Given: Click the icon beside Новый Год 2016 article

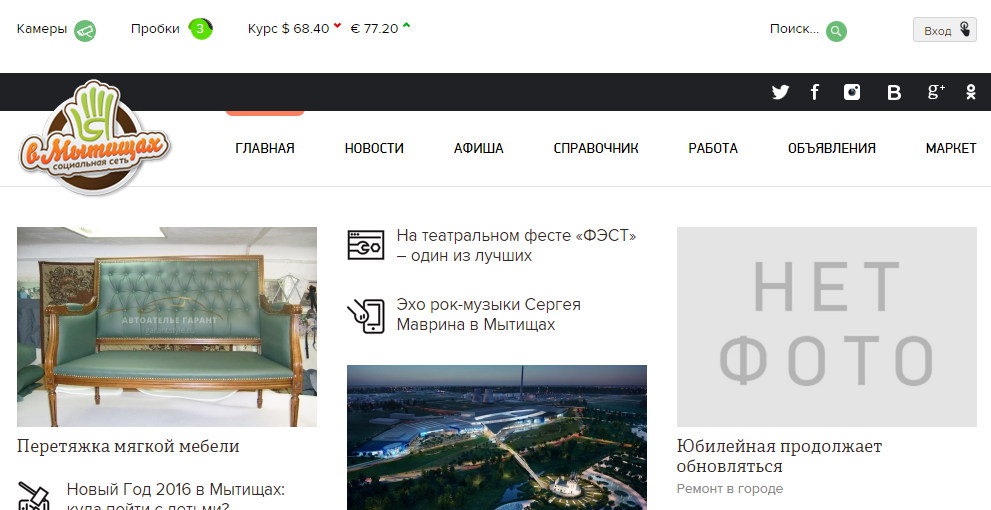Looking at the screenshot, I should pos(34,496).
